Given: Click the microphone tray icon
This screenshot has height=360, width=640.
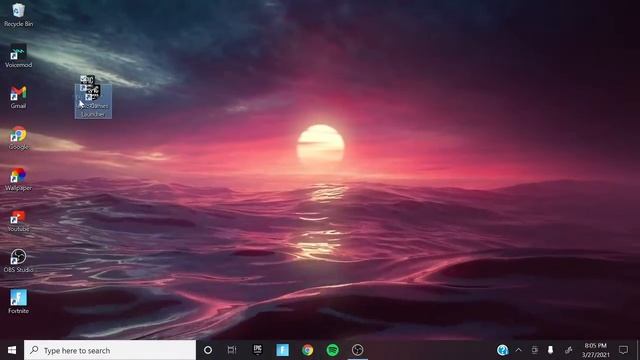Looking at the screenshot, I should click(550, 350).
